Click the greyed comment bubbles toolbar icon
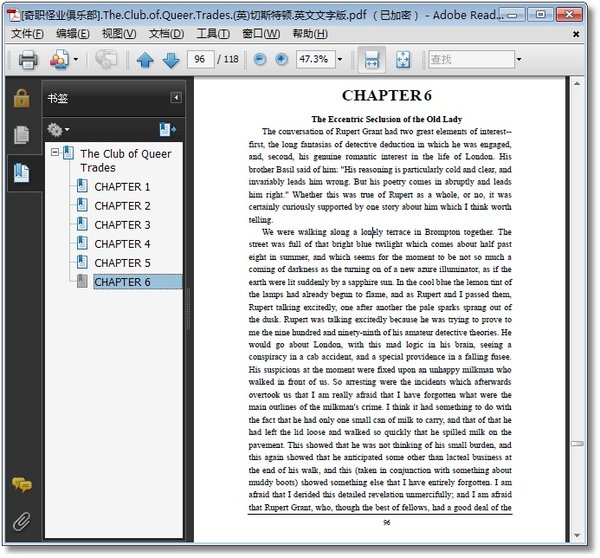Screen dimensions: 600x558 coord(106,59)
